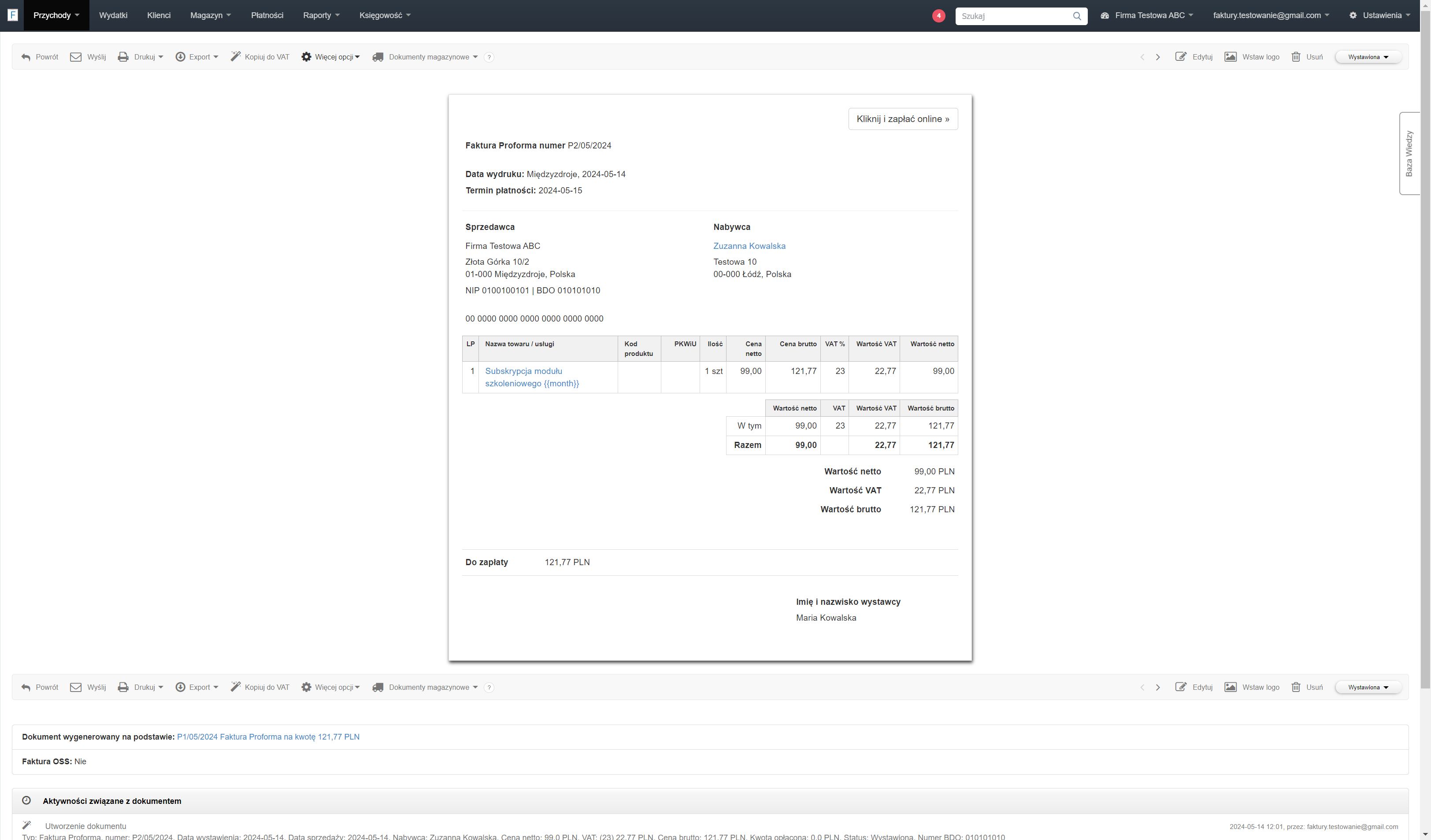Click top Dokumenty magazynowe truck icon

(378, 57)
